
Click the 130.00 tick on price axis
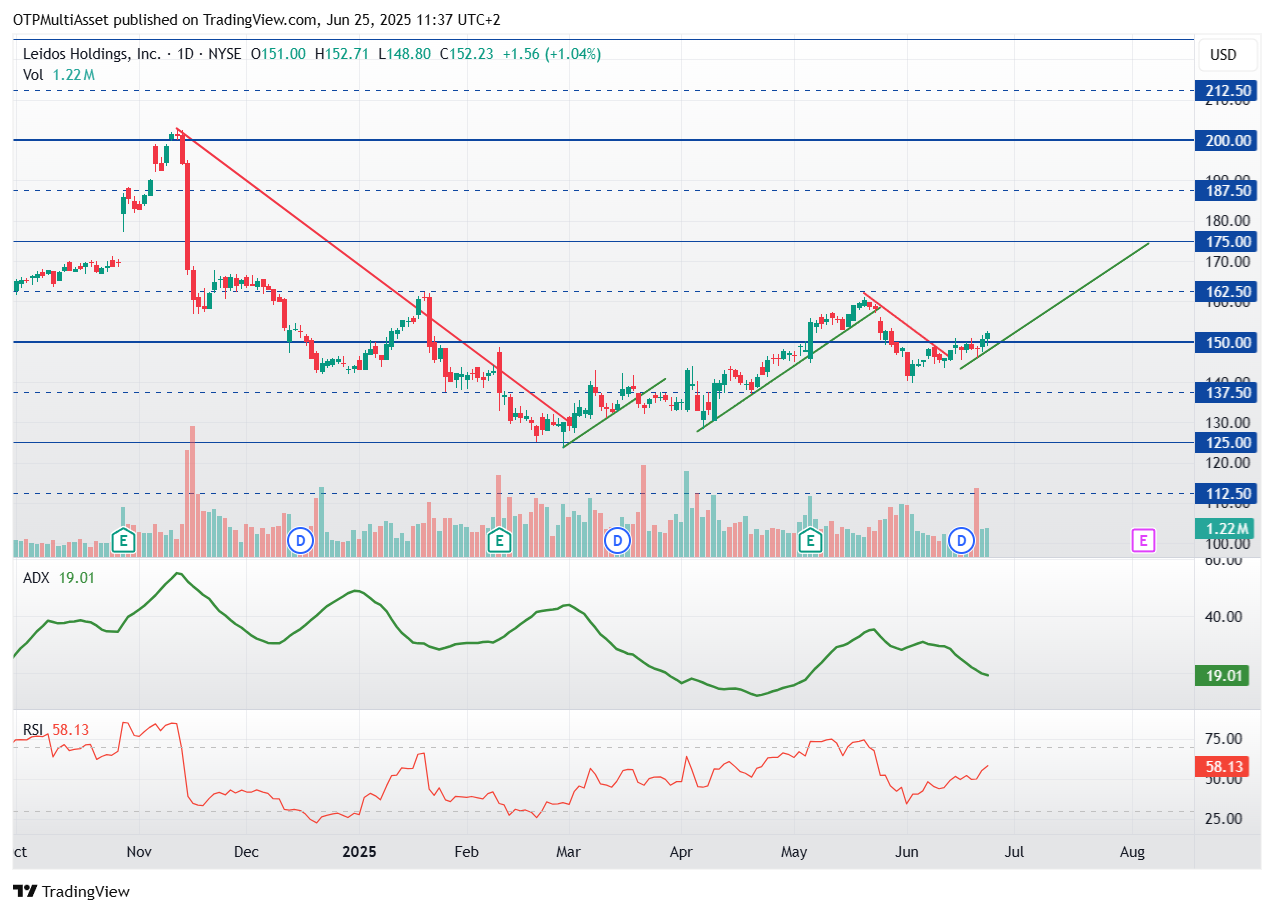tap(1227, 423)
